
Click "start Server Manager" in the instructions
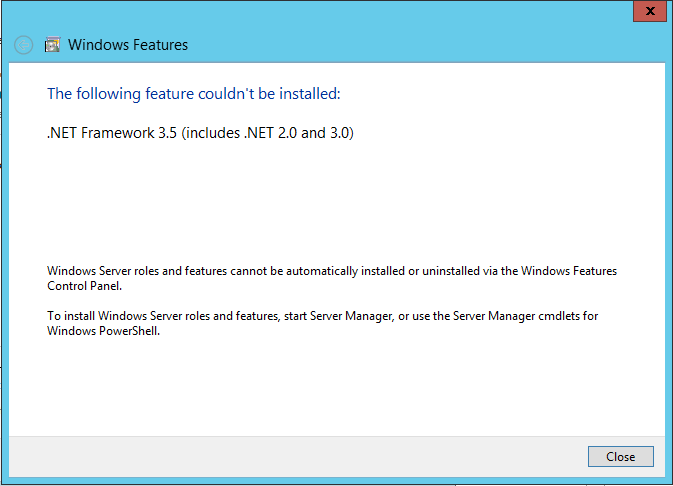point(338,316)
